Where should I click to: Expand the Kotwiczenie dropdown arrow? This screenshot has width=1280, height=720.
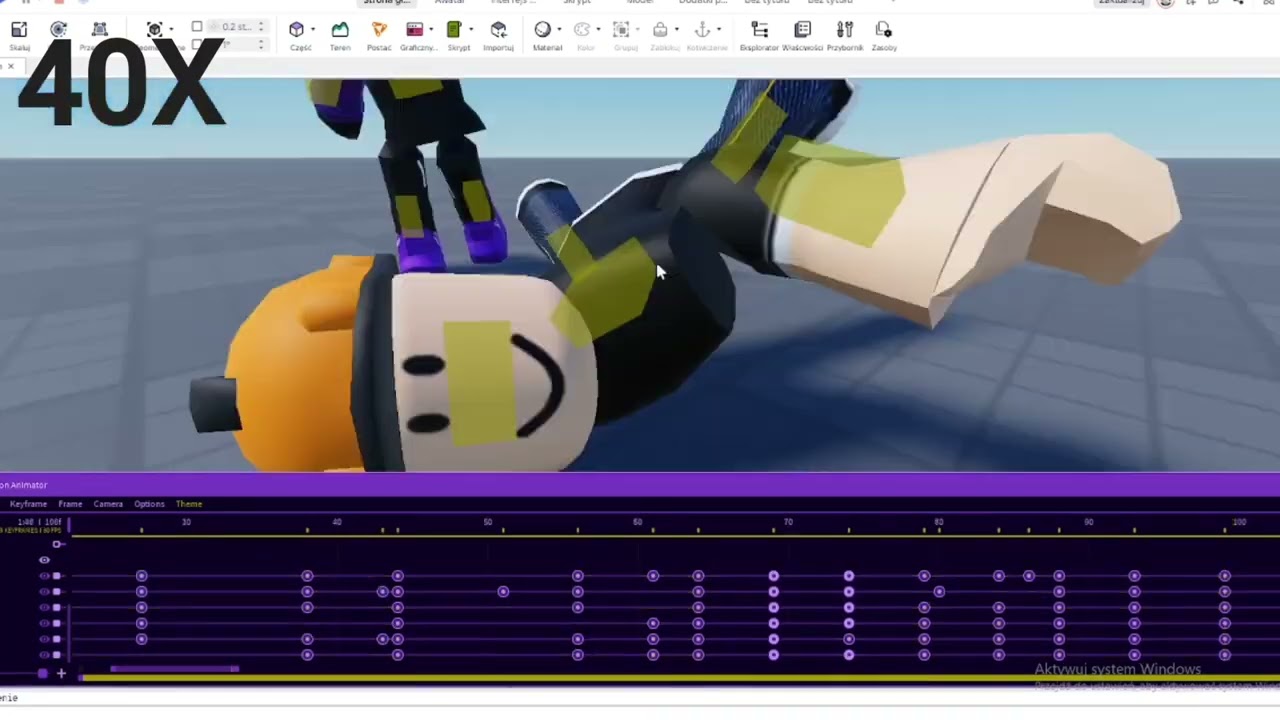[x=718, y=30]
